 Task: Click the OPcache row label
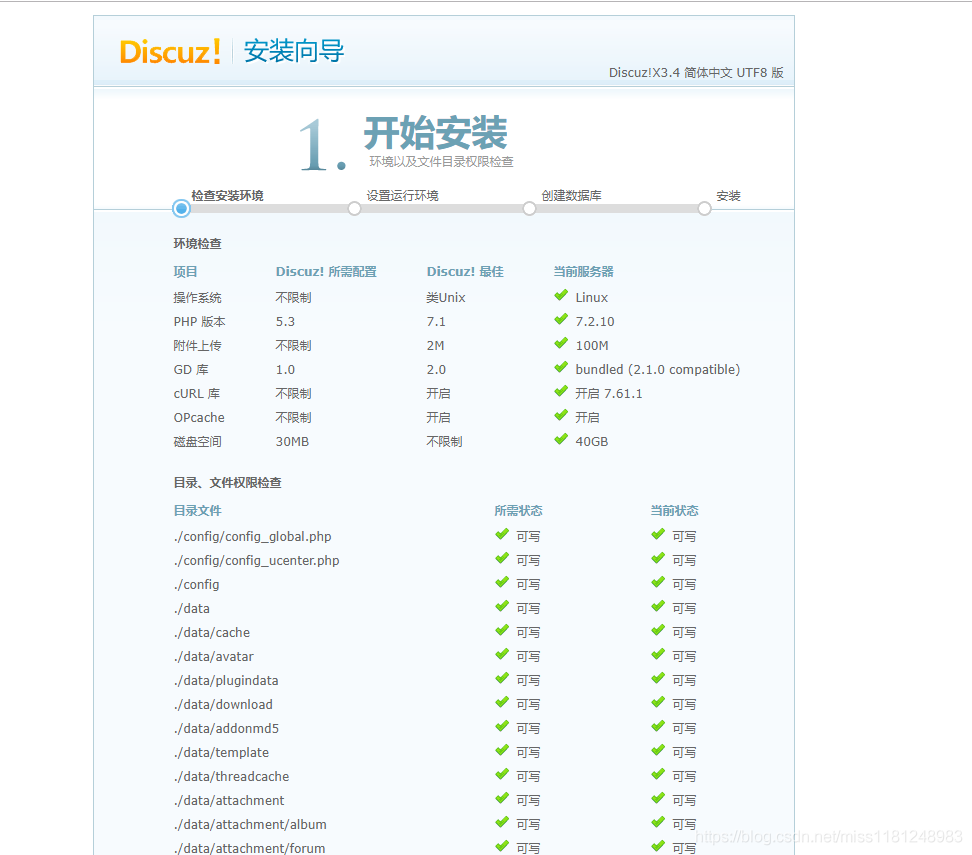199,418
